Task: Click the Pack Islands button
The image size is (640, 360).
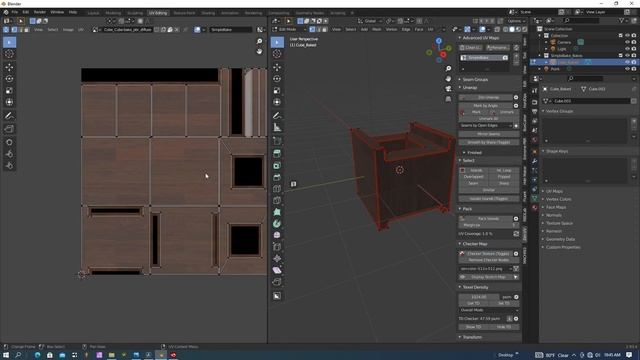Action: [486, 218]
